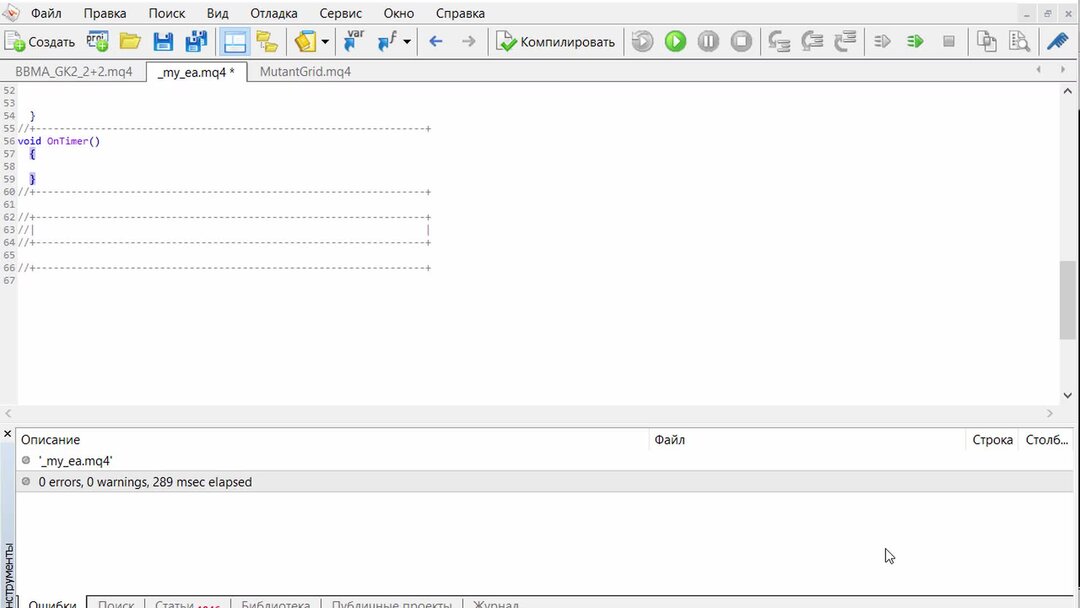Click the go to function (f) icon
This screenshot has height=608, width=1080.
(387, 42)
